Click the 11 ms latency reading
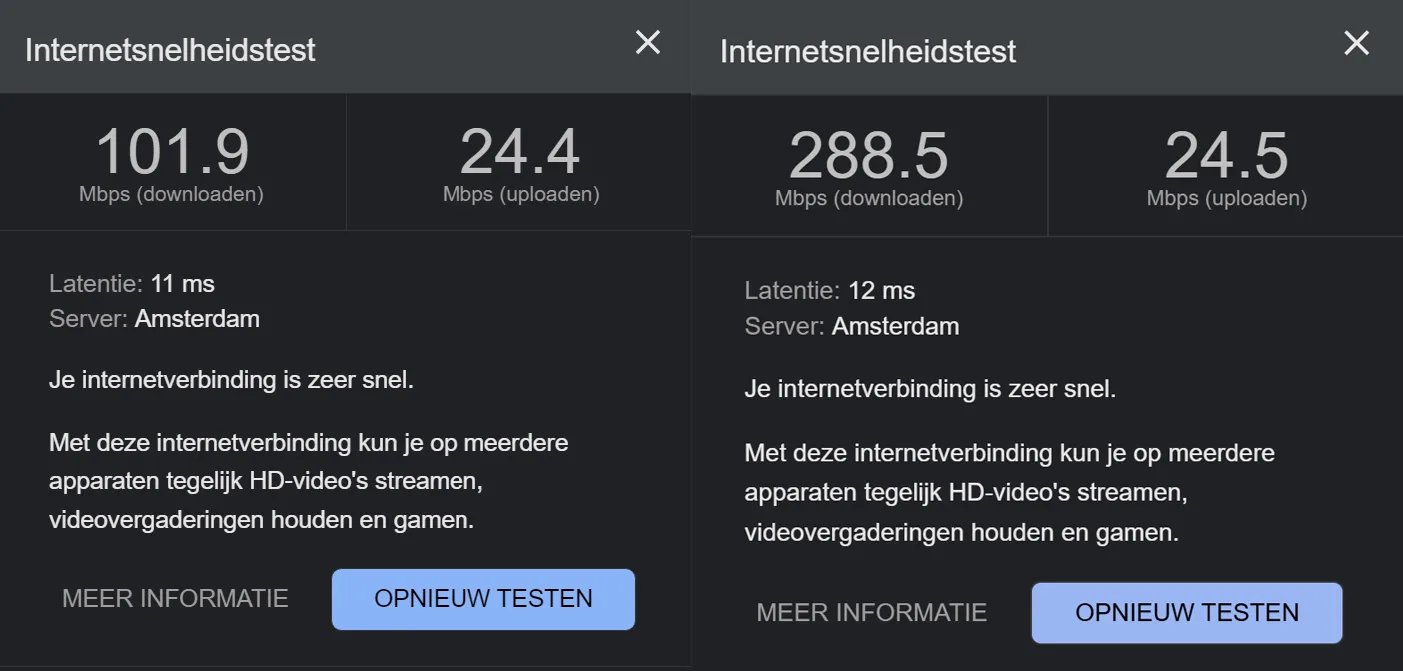The height and width of the screenshot is (671, 1403). click(182, 284)
